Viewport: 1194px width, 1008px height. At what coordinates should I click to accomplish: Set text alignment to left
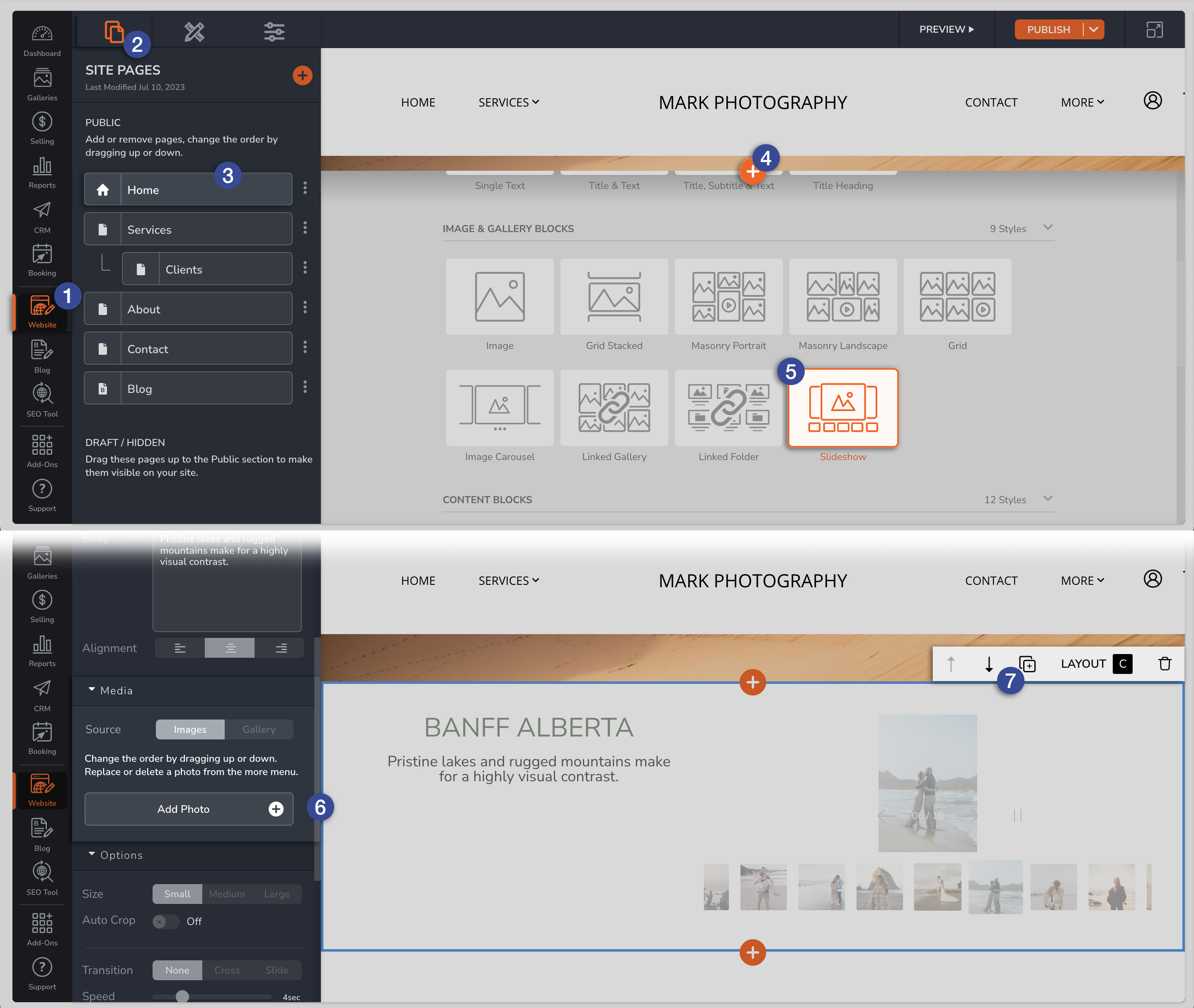point(180,648)
